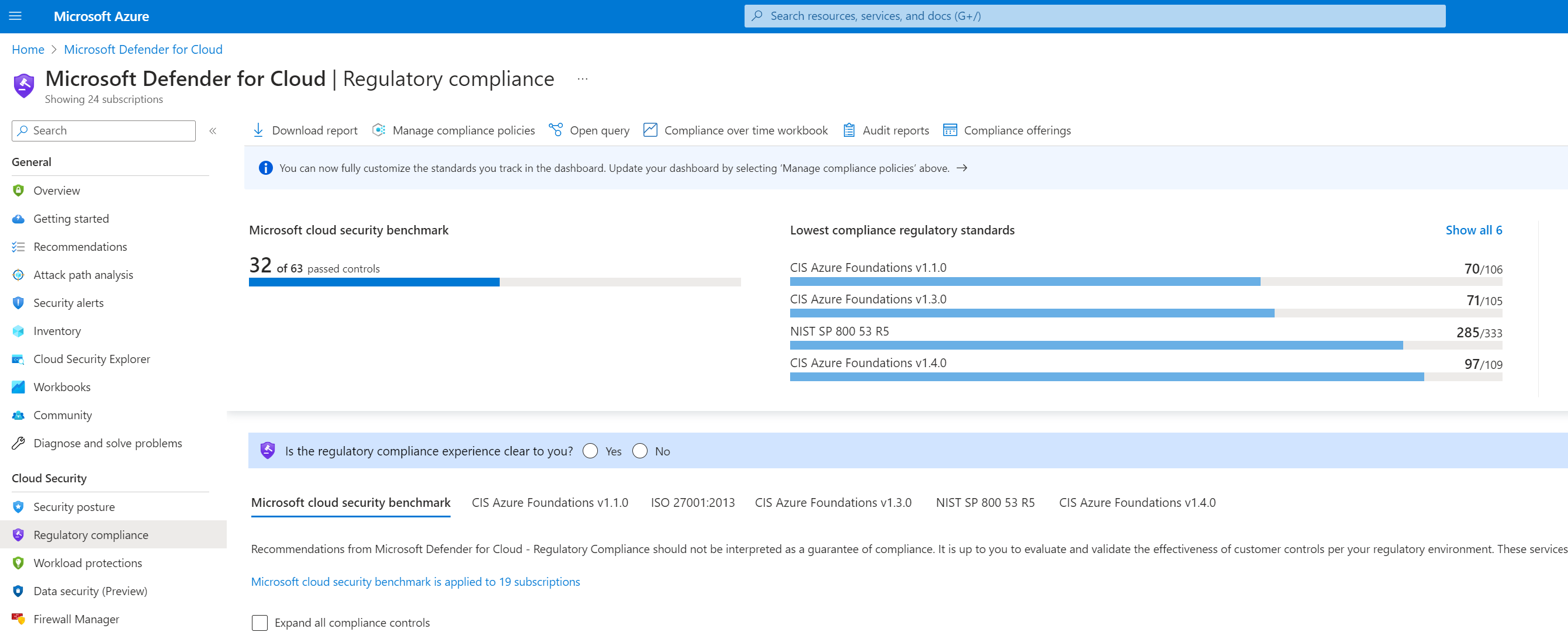1568x639 pixels.
Task: Click '285/333' NIST score
Action: [1479, 333]
